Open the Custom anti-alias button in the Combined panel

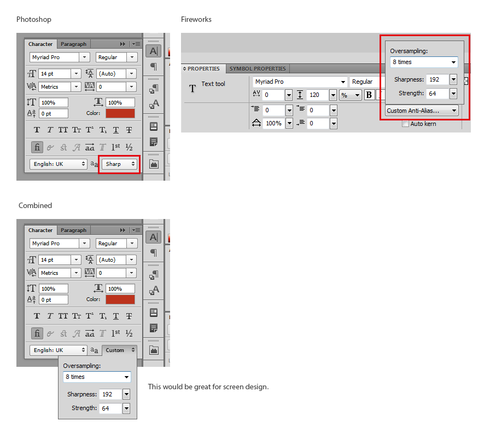click(x=119, y=350)
